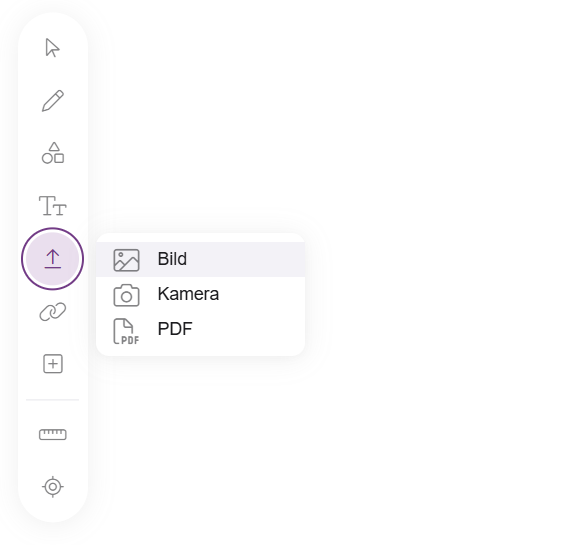This screenshot has width=586, height=545.
Task: Pick the PDF upload option
Action: [200, 329]
